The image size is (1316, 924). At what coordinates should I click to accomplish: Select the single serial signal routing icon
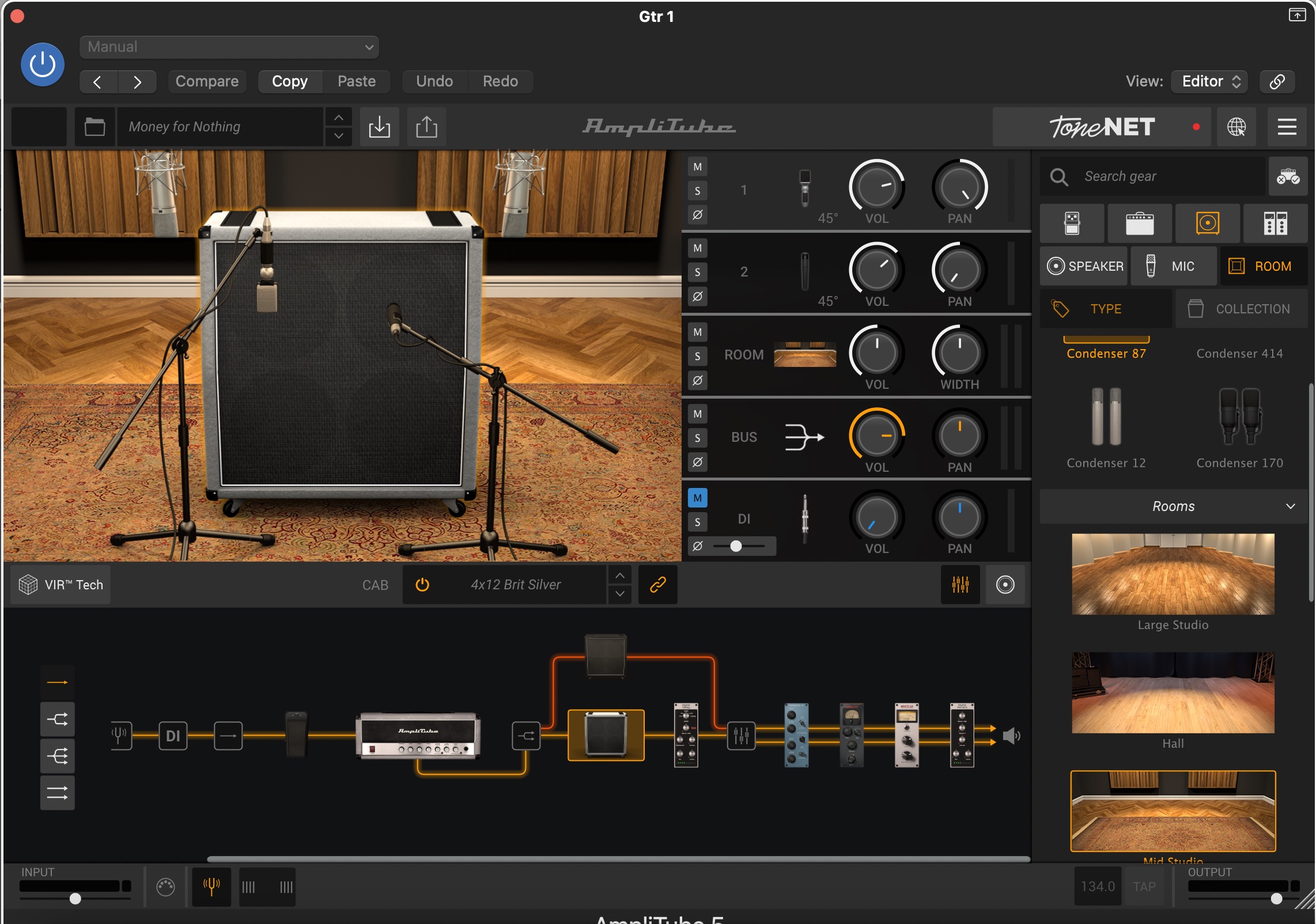click(x=57, y=683)
